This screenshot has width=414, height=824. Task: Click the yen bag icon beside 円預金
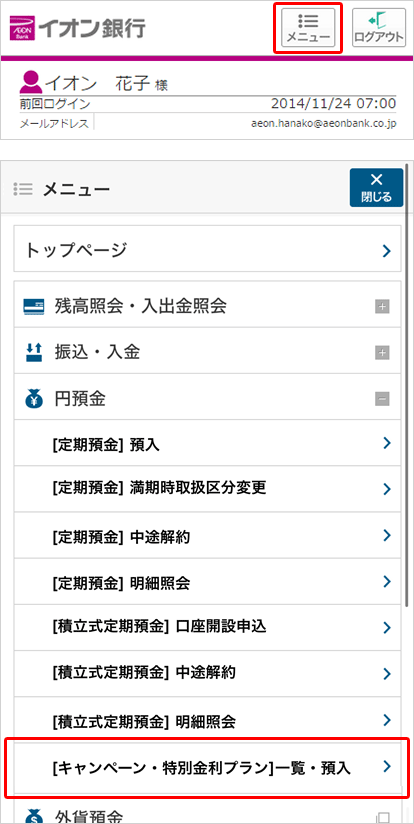pos(34,399)
